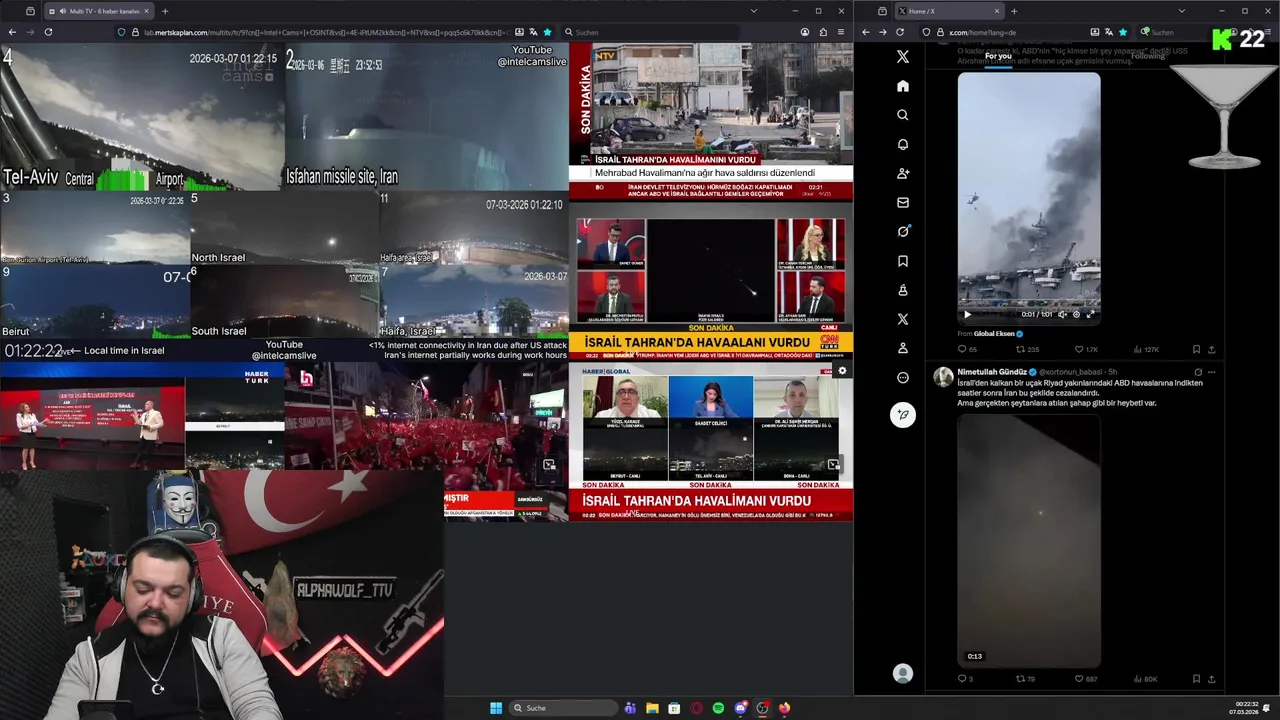Image resolution: width=1280 pixels, height=720 pixels.
Task: Click the X logo atop the sidebar
Action: click(903, 57)
